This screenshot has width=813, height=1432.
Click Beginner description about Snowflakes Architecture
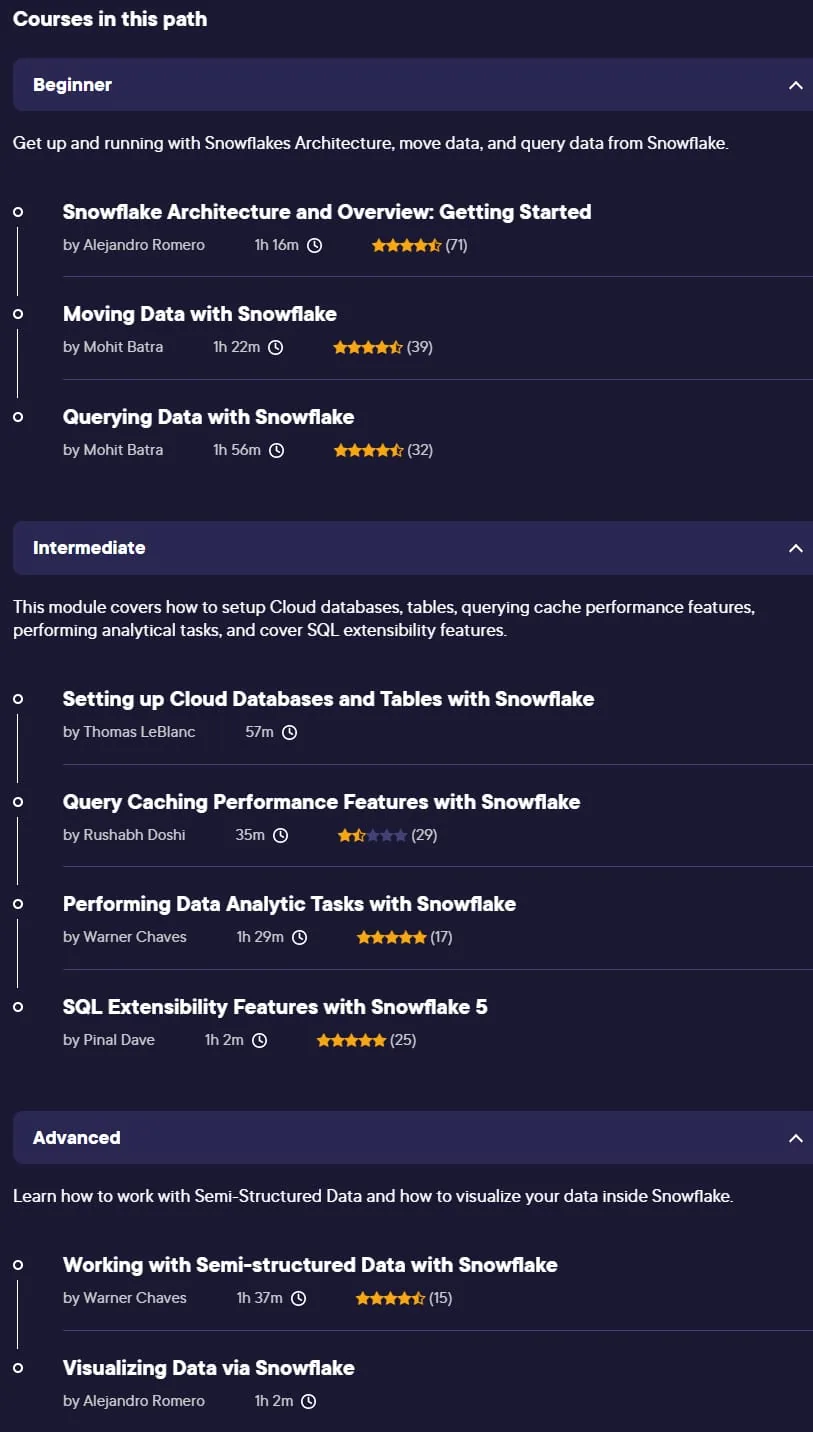[x=371, y=143]
